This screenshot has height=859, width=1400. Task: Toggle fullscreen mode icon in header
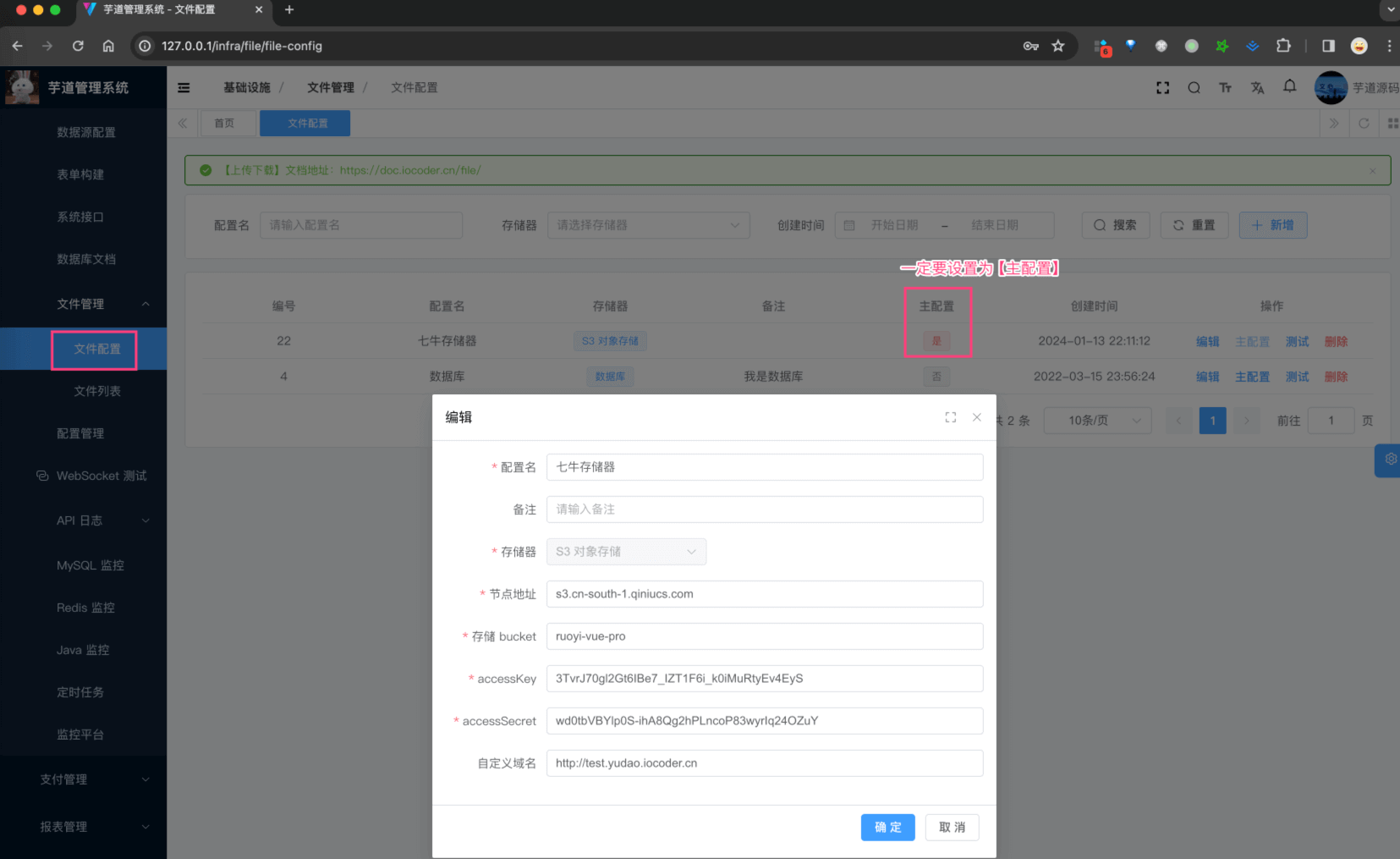click(1162, 87)
